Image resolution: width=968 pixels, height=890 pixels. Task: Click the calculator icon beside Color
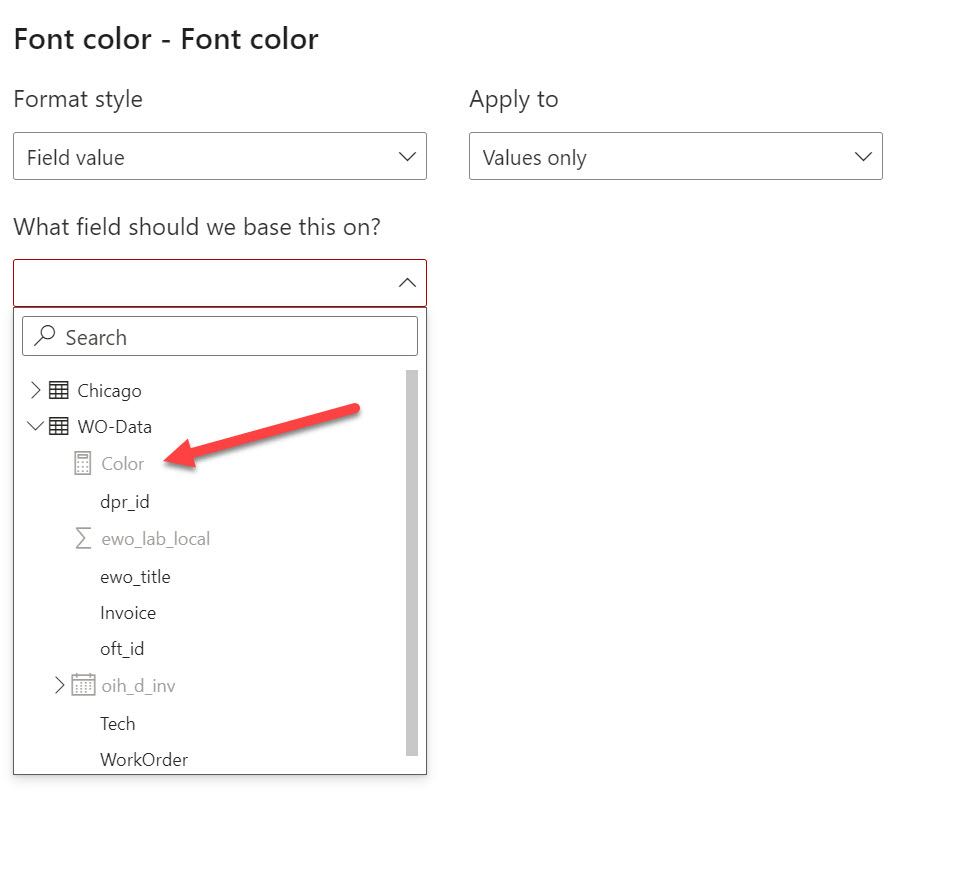(x=82, y=463)
